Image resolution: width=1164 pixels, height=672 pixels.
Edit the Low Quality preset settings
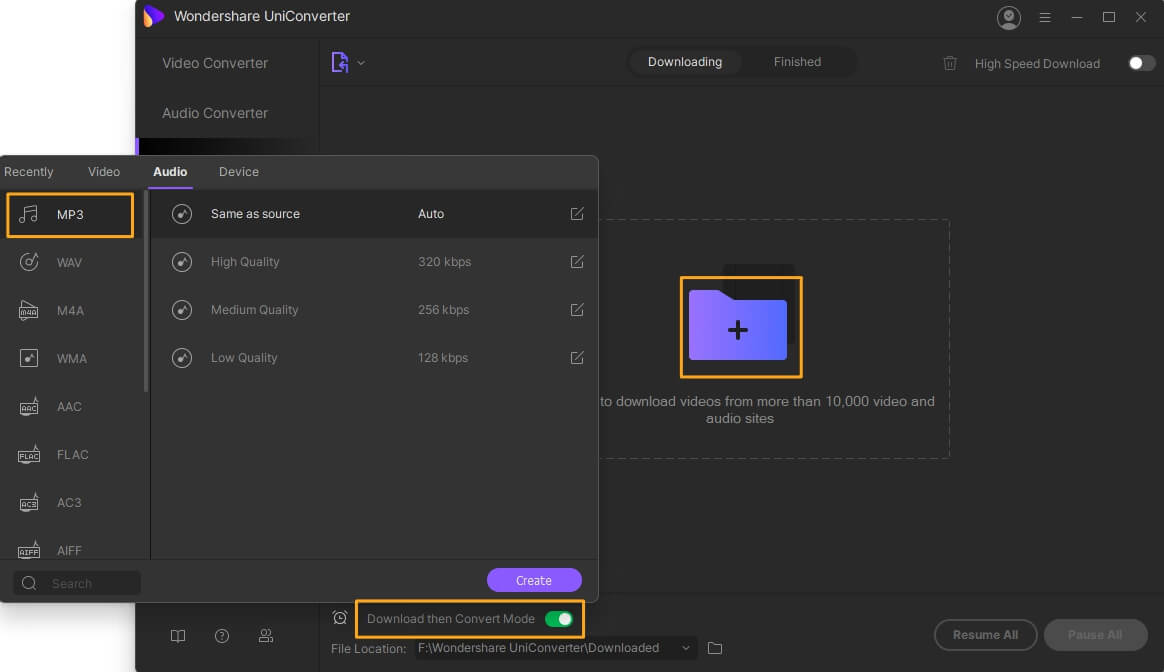577,358
